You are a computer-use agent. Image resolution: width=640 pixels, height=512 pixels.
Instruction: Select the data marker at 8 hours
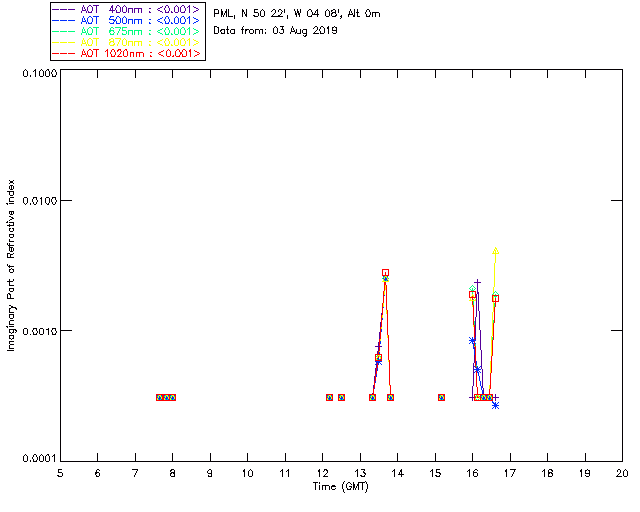(172, 397)
